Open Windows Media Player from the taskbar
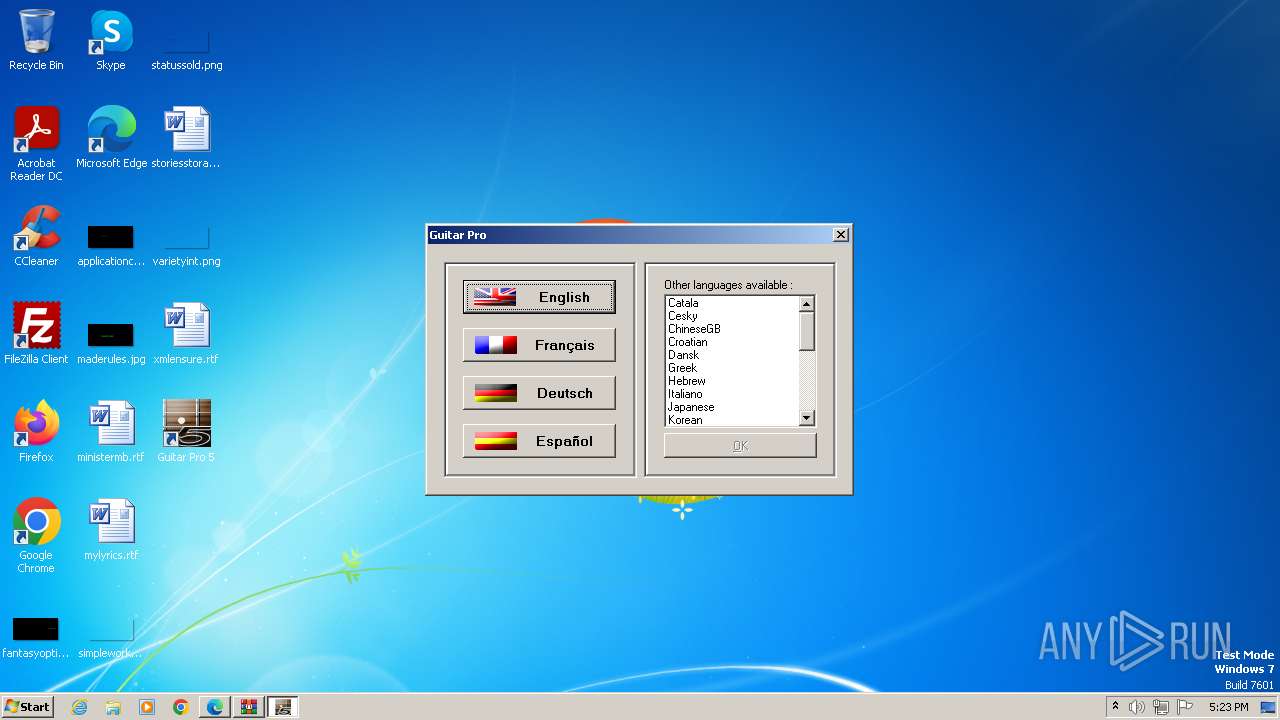The height and width of the screenshot is (720, 1280). 147,707
